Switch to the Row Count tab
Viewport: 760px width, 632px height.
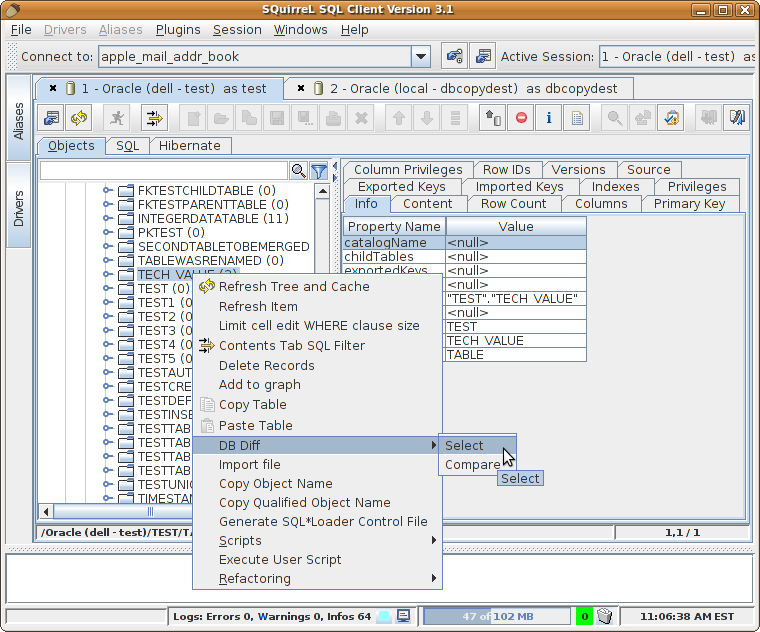(x=513, y=204)
